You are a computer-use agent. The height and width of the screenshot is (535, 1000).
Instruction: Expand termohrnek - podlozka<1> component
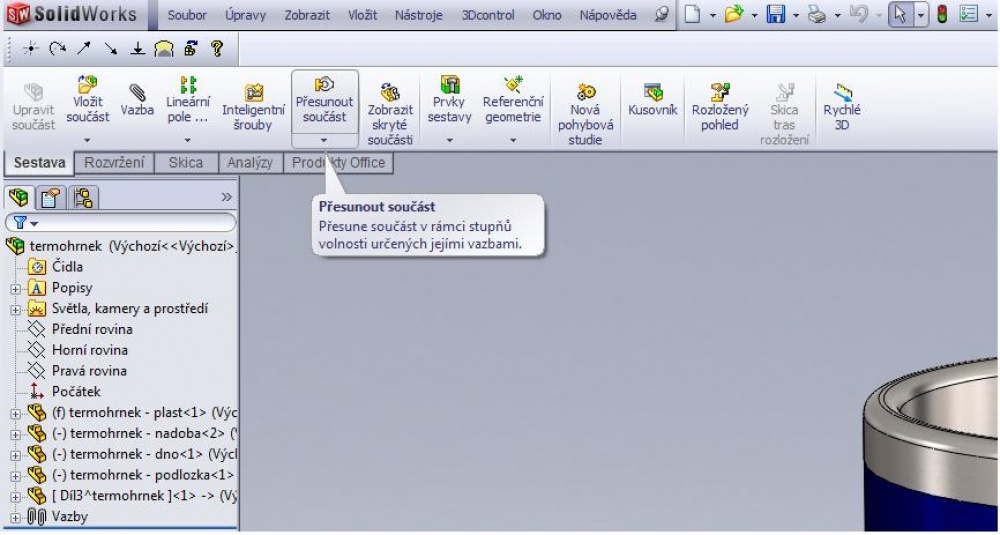coord(15,476)
